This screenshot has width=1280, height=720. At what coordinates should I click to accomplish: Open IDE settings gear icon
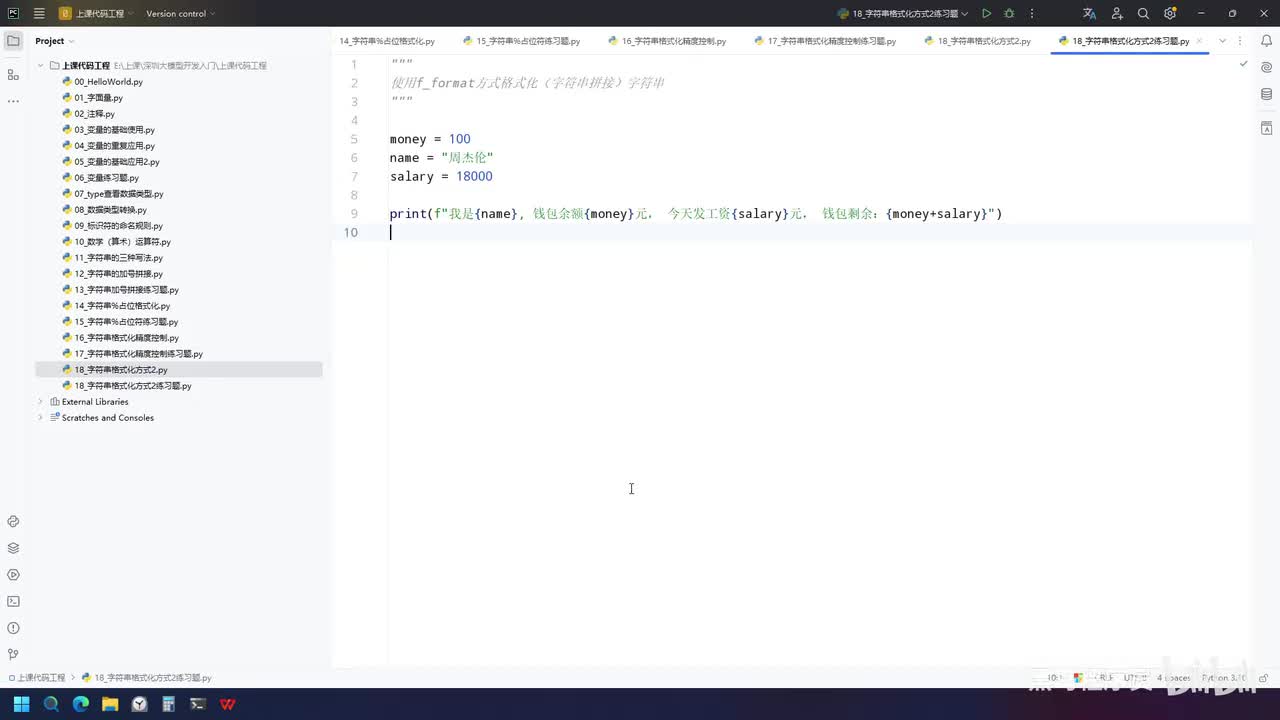point(1170,14)
